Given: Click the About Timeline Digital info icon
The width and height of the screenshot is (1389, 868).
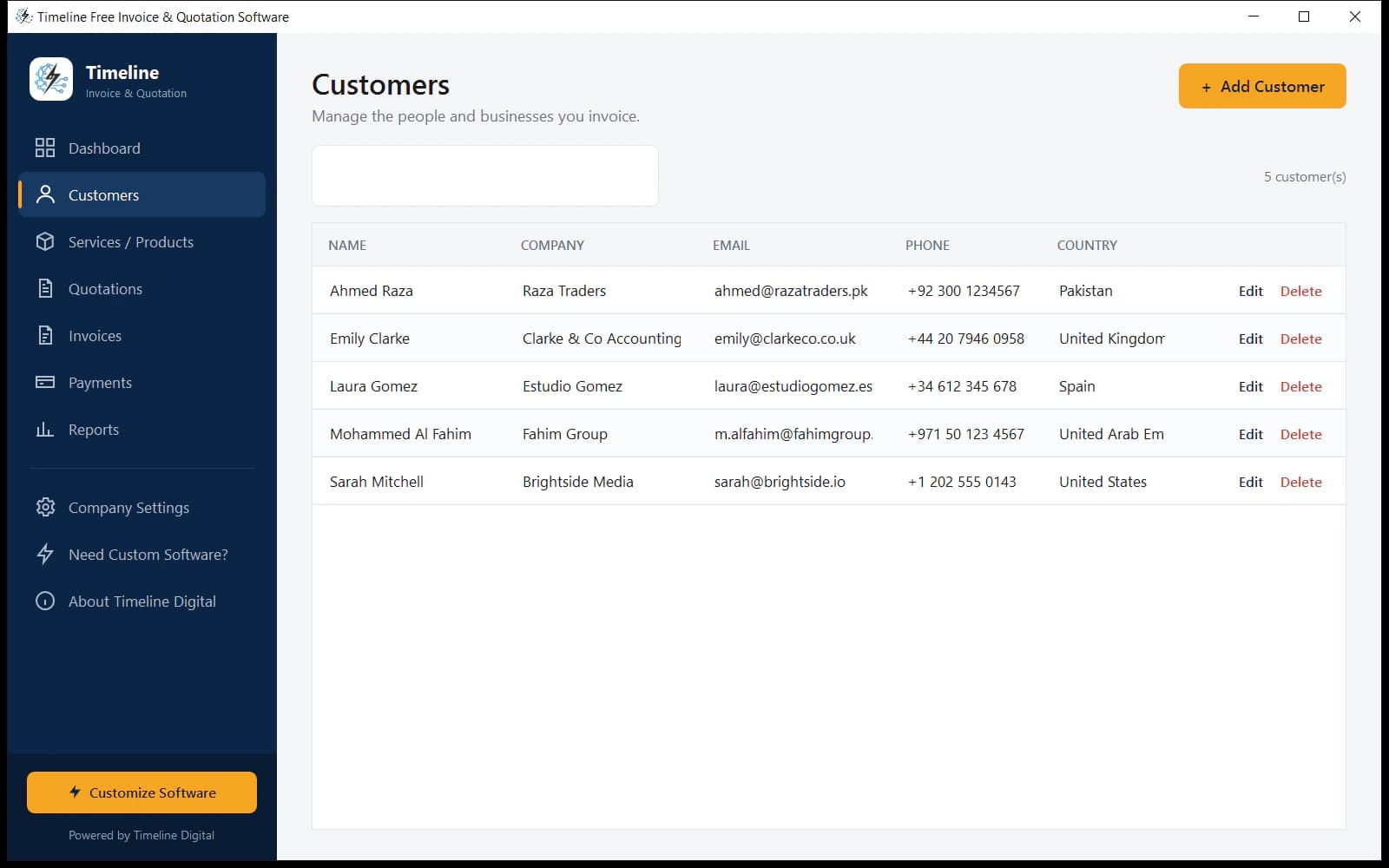Looking at the screenshot, I should 45,601.
